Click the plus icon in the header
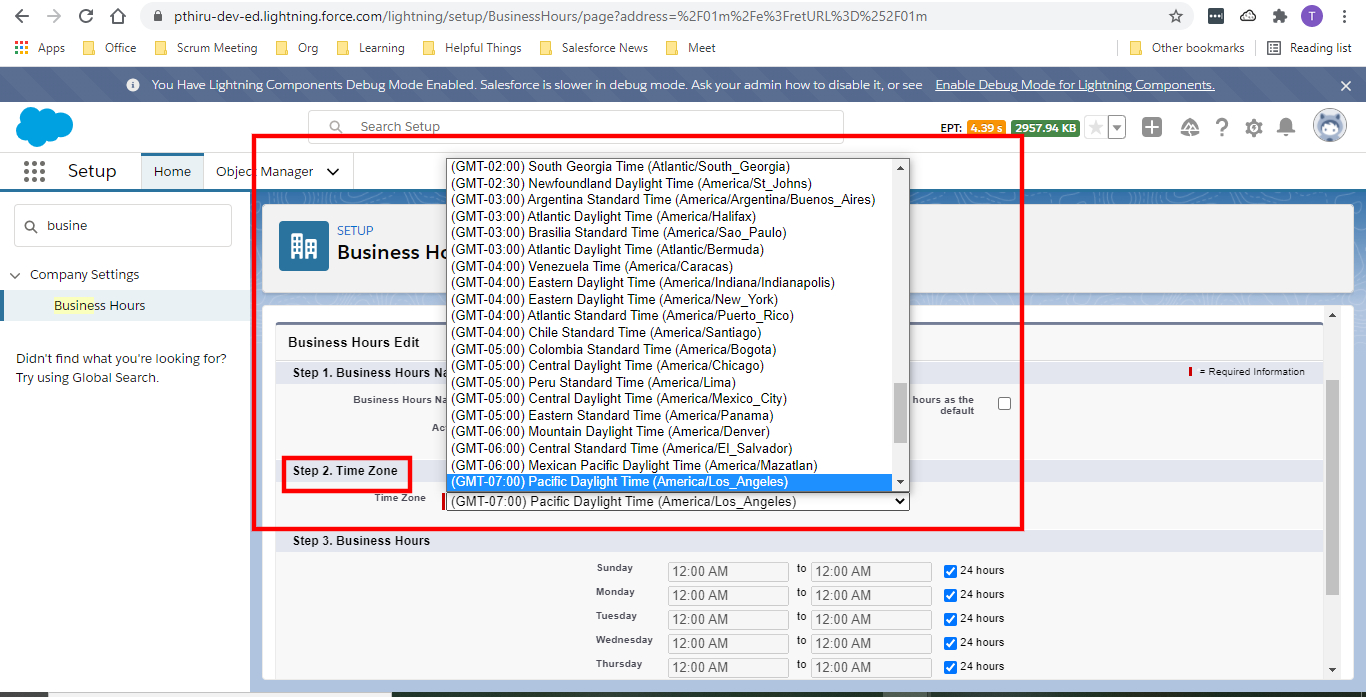 click(x=1151, y=127)
